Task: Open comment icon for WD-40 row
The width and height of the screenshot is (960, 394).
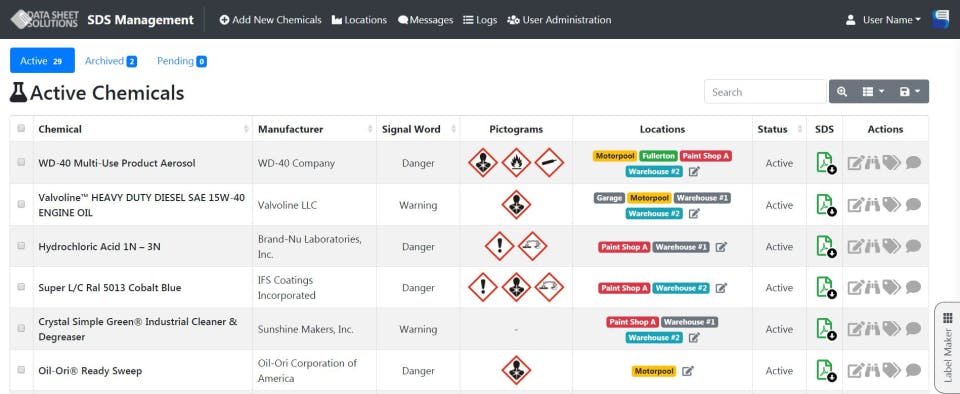Action: [913, 162]
